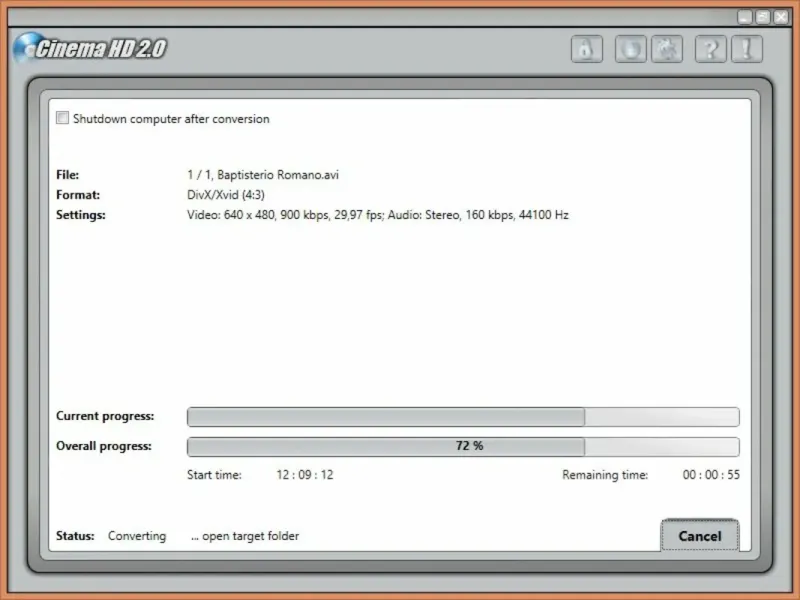Image resolution: width=800 pixels, height=600 pixels.
Task: Click the Overall progress: label
Action: (x=104, y=446)
